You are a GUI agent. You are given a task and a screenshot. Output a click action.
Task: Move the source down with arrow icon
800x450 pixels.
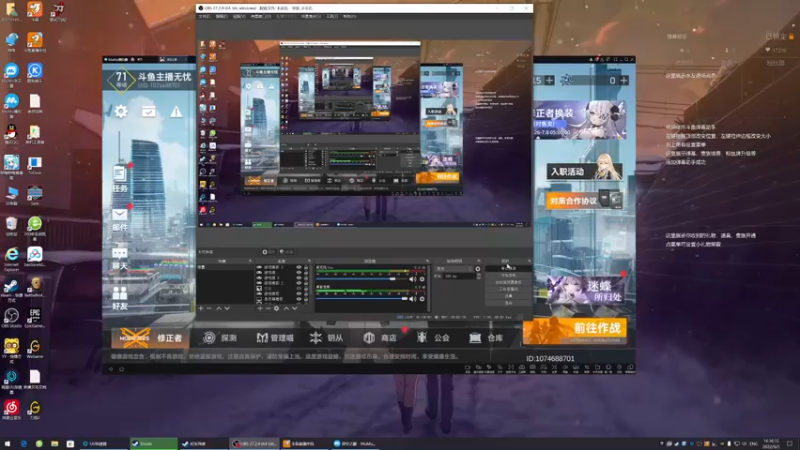click(x=294, y=308)
